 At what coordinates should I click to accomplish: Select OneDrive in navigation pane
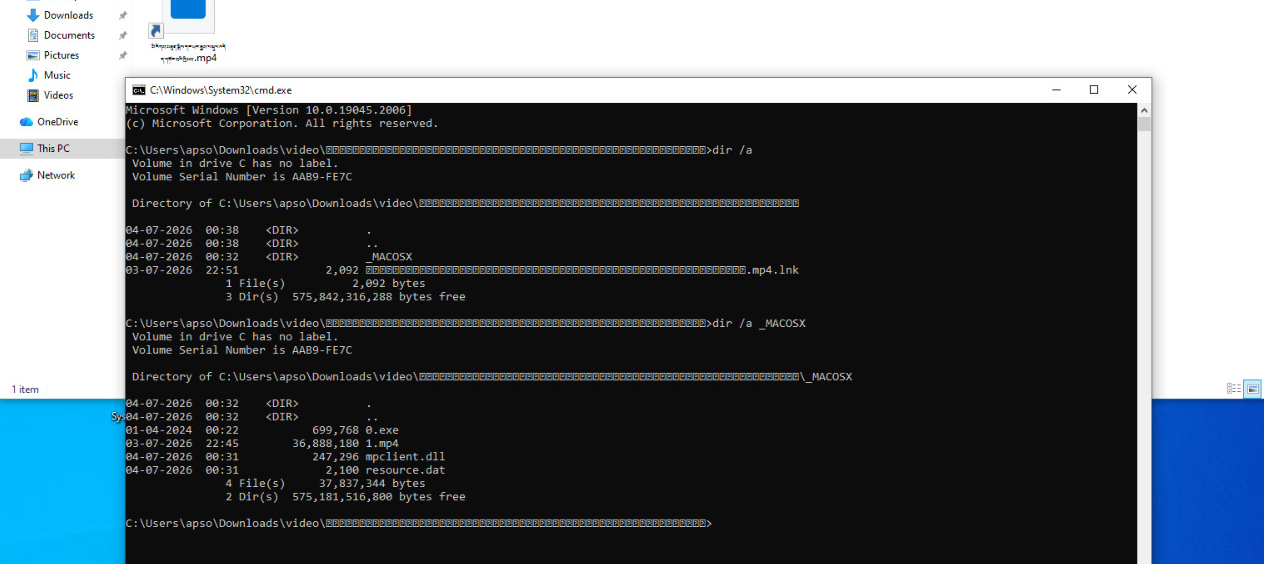point(57,122)
